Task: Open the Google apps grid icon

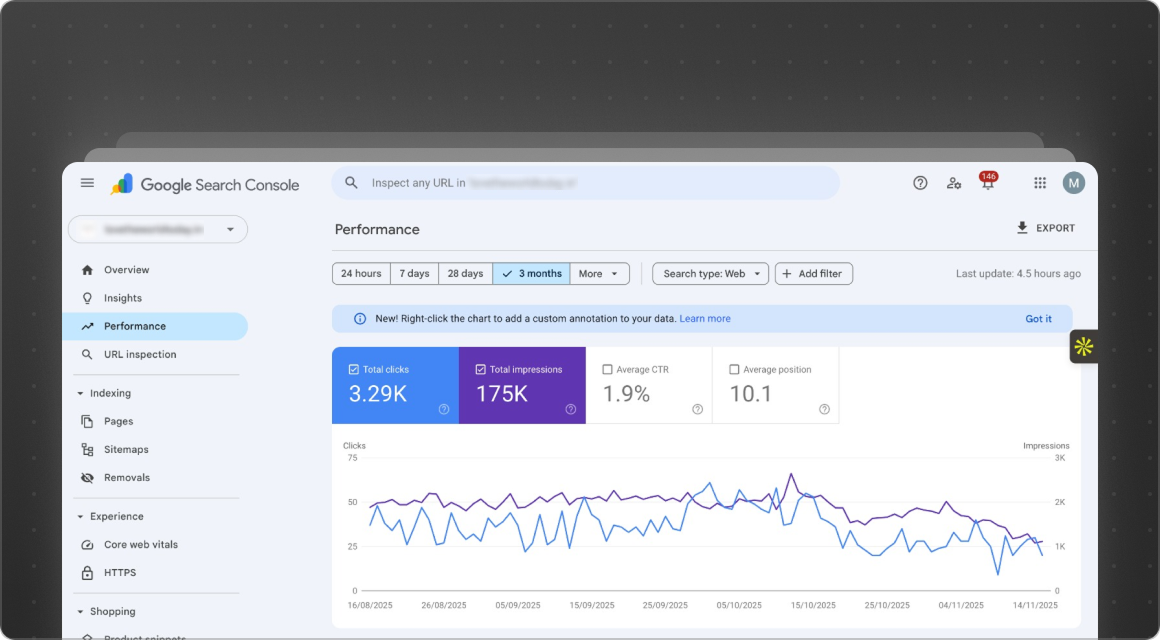Action: pyautogui.click(x=1039, y=183)
